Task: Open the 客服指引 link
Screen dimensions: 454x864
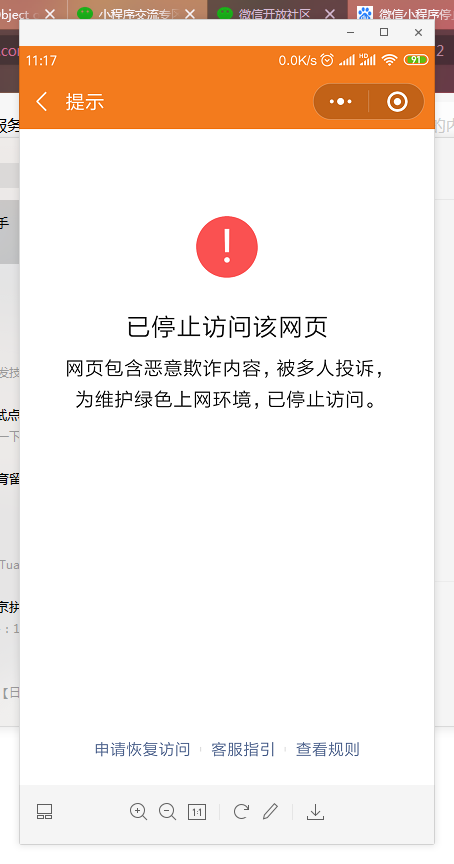Action: click(x=243, y=749)
